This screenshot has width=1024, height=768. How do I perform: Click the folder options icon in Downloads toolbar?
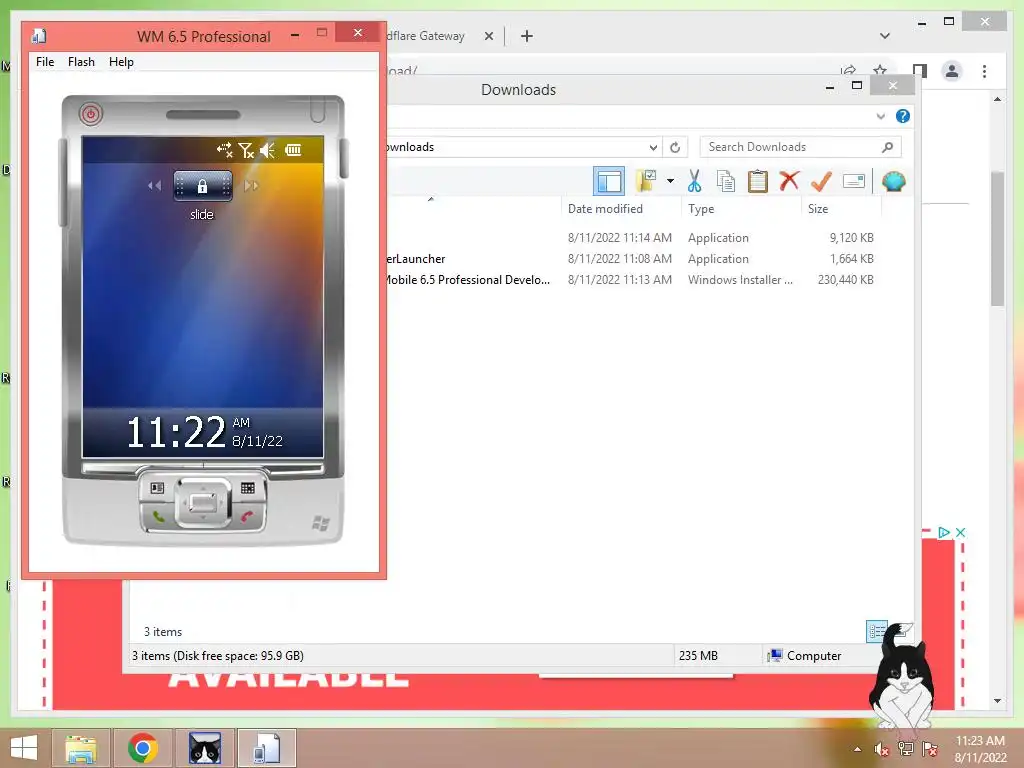(647, 181)
